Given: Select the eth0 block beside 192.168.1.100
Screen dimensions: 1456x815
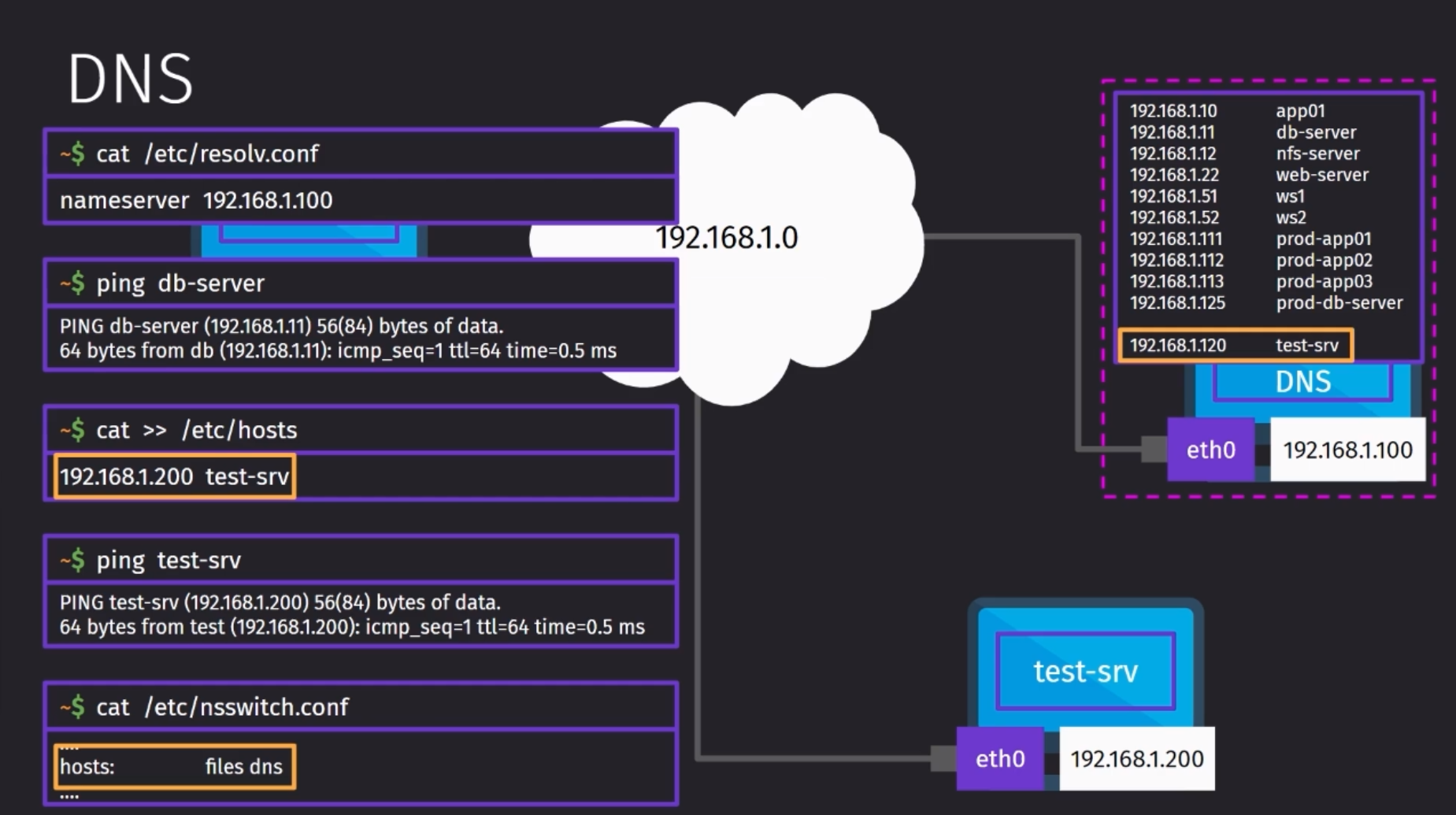Looking at the screenshot, I should pos(1210,450).
